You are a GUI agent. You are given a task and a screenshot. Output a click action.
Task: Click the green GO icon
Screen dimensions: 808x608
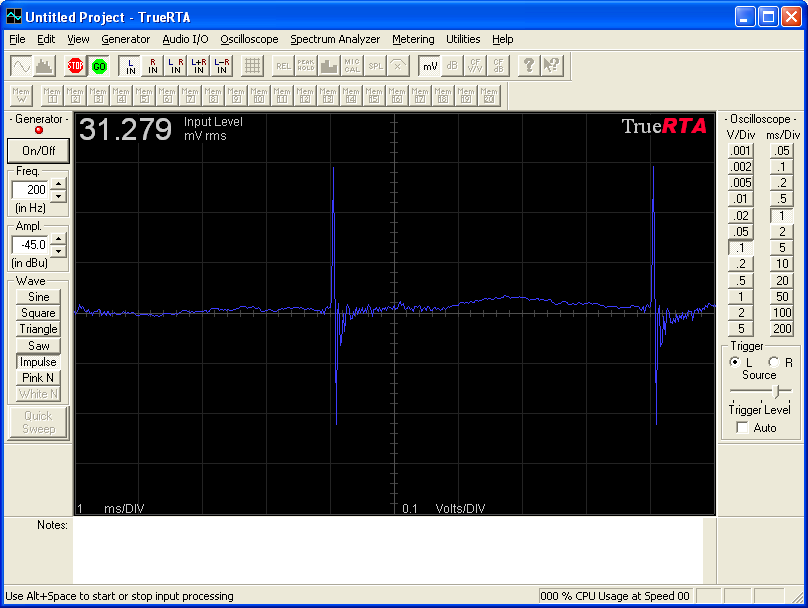pos(98,66)
